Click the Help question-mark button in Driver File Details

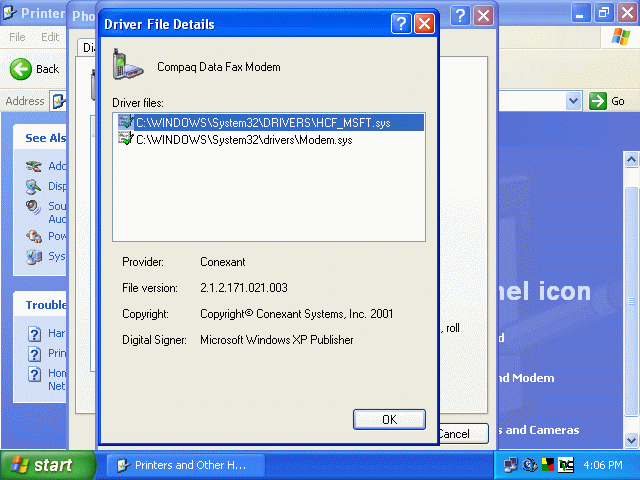(401, 24)
